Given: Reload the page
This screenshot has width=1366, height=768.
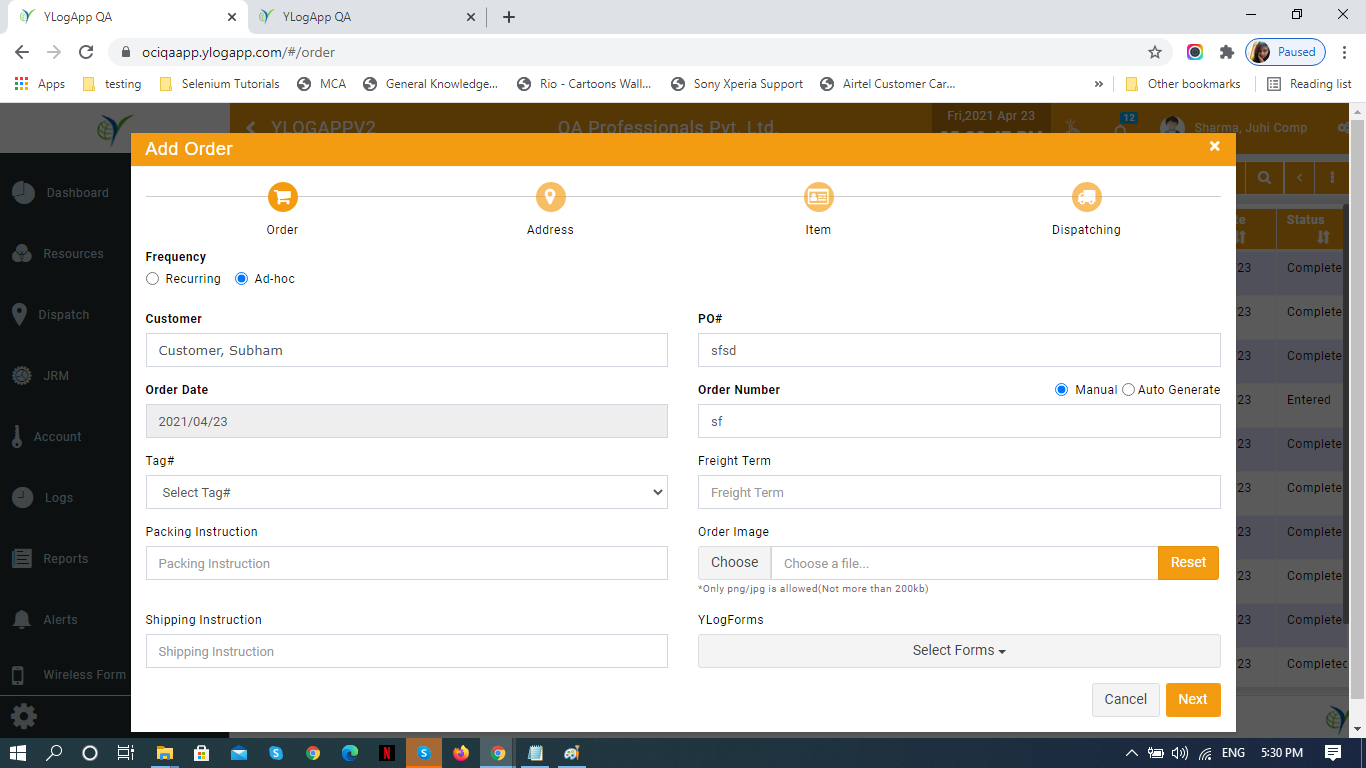Looking at the screenshot, I should [86, 52].
